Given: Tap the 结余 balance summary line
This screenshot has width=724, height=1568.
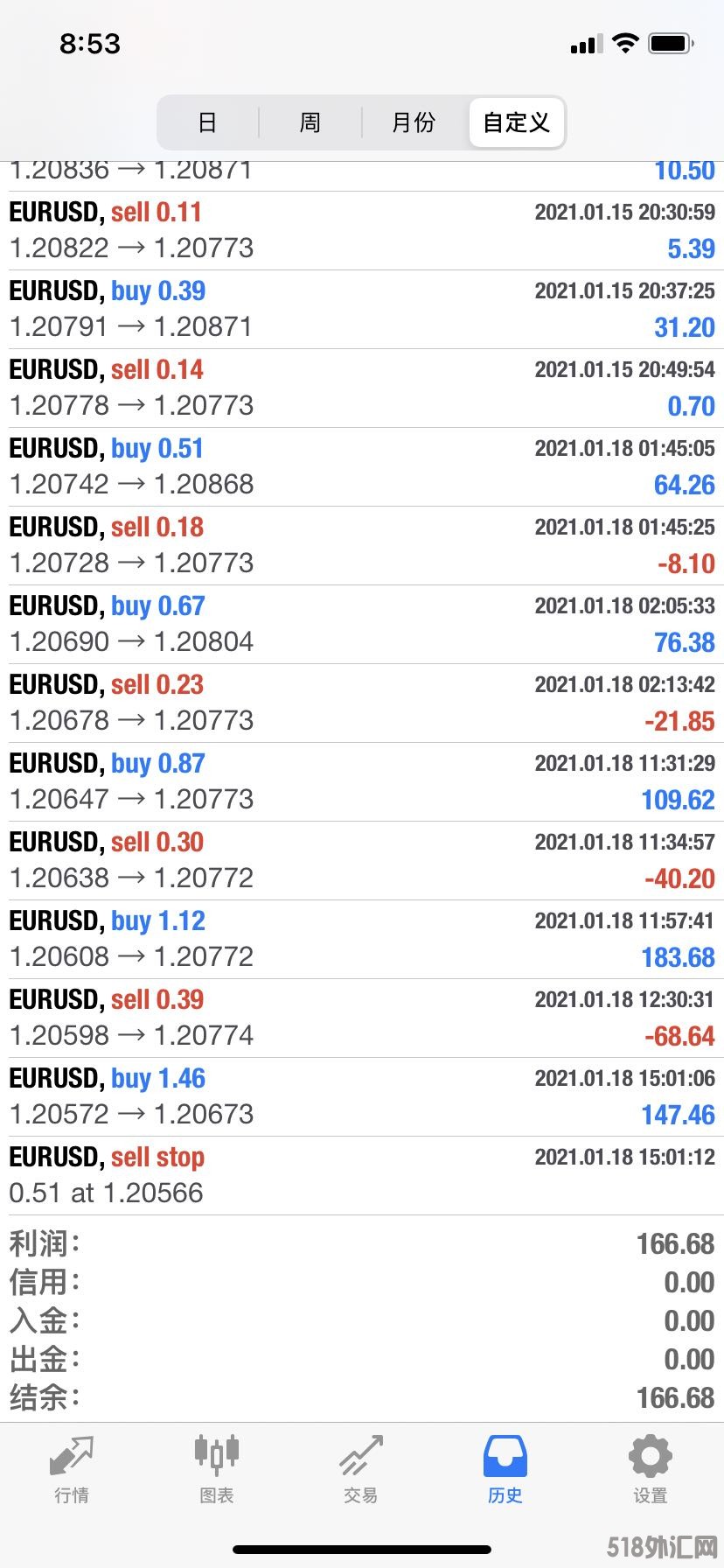Looking at the screenshot, I should point(362,1397).
